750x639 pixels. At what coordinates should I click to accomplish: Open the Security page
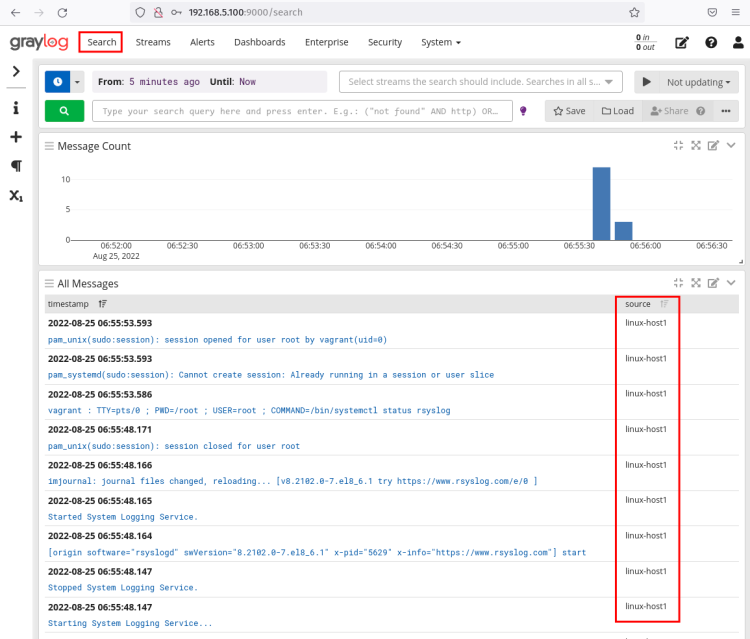[x=385, y=42]
